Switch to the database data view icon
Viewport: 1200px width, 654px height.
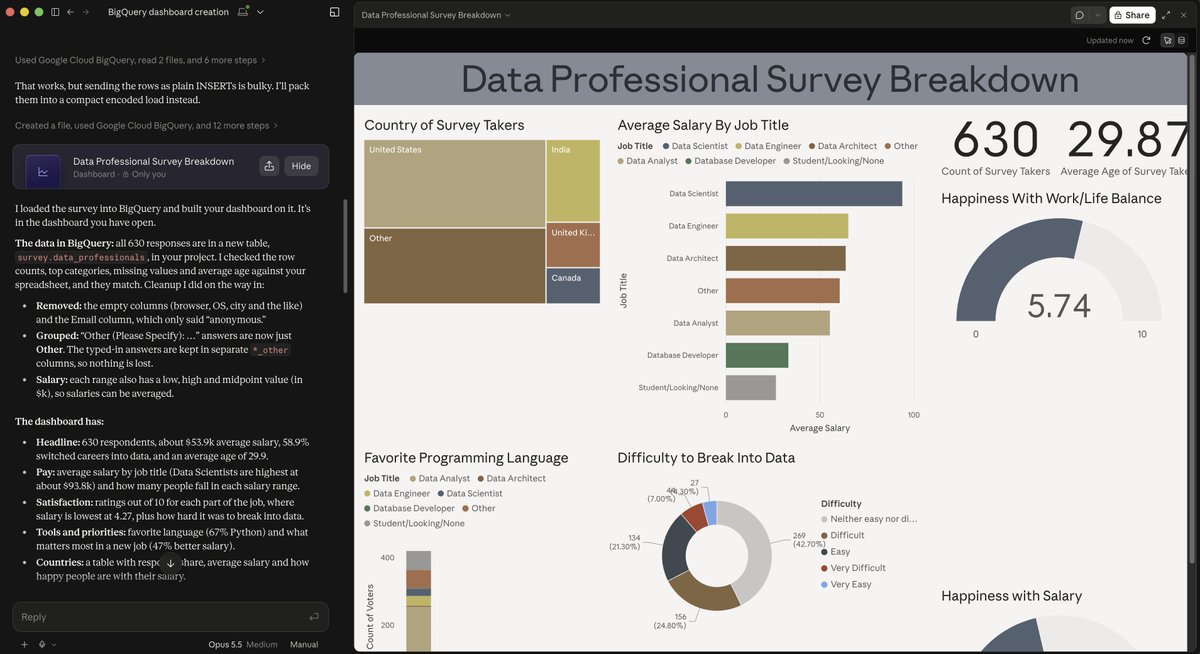pos(1181,40)
